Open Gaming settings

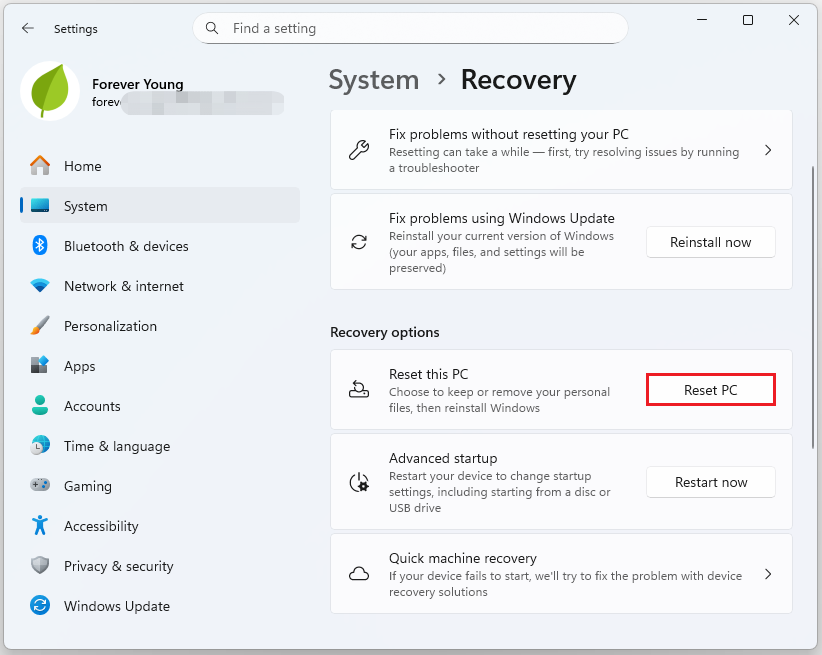tap(160, 486)
